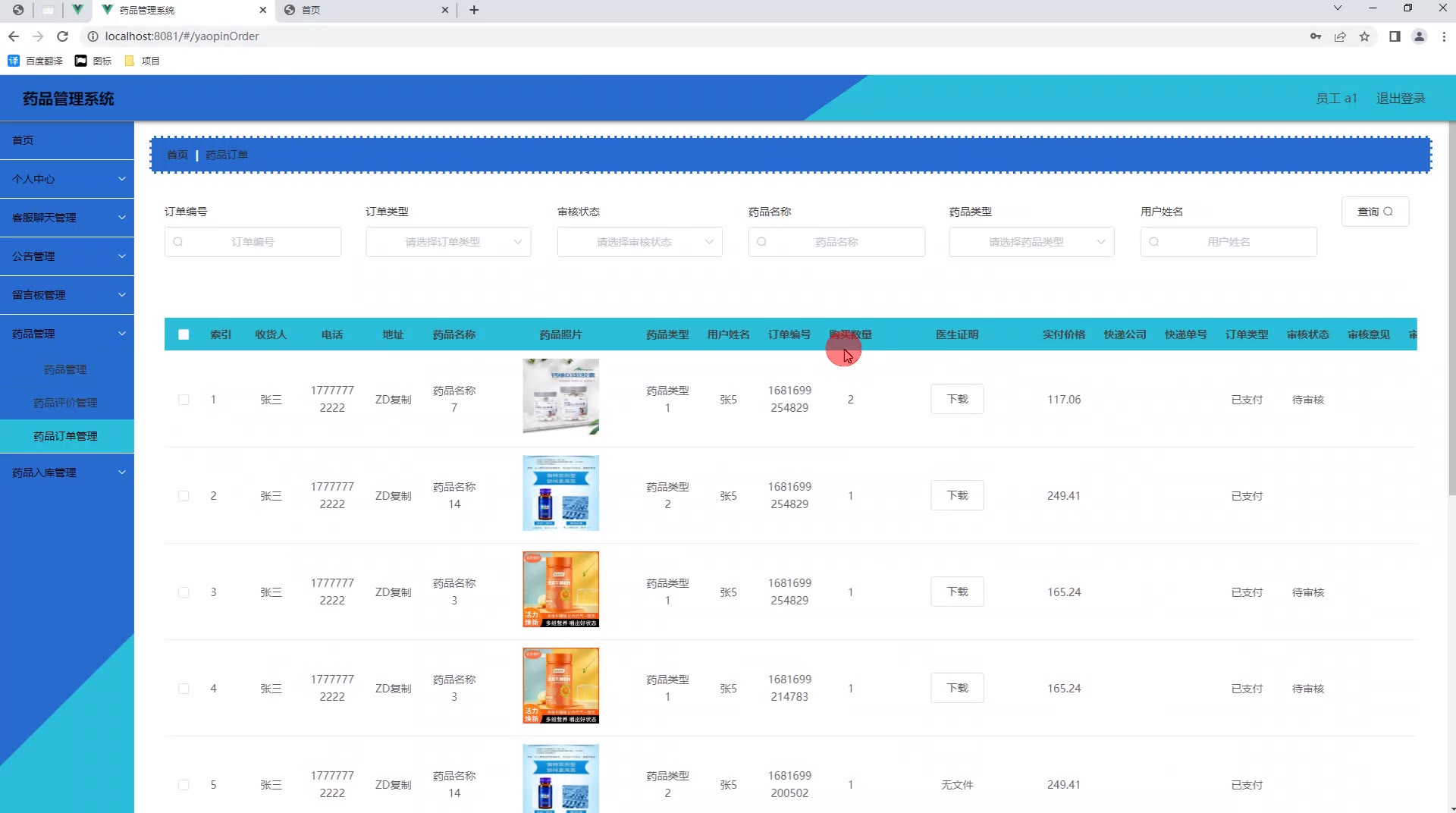Click the search icon in 订单编号 field

178,242
